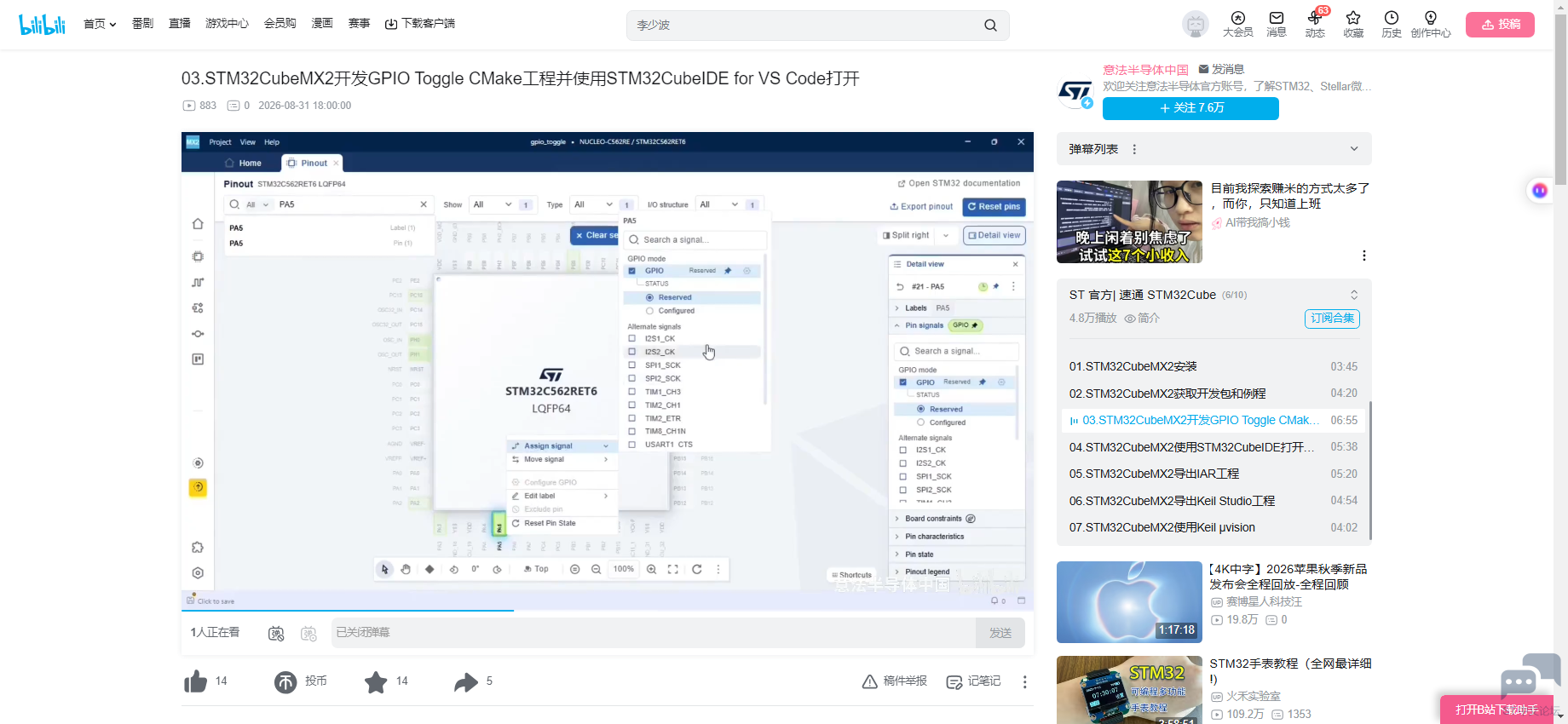Viewport: 1568px width, 724px height.
Task: Open more options below the video
Action: click(1024, 681)
